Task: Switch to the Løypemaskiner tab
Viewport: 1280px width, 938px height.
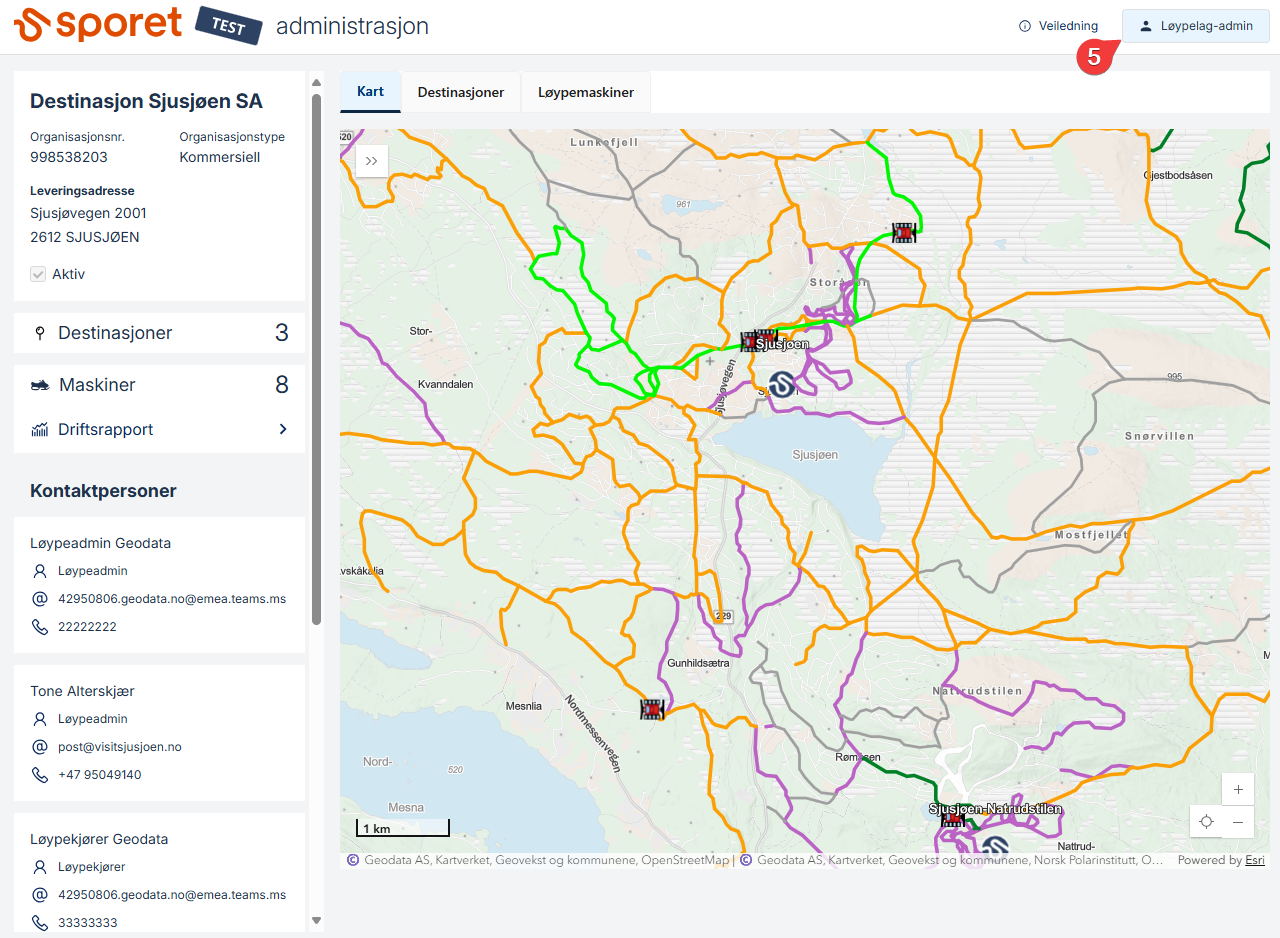Action: click(x=586, y=92)
